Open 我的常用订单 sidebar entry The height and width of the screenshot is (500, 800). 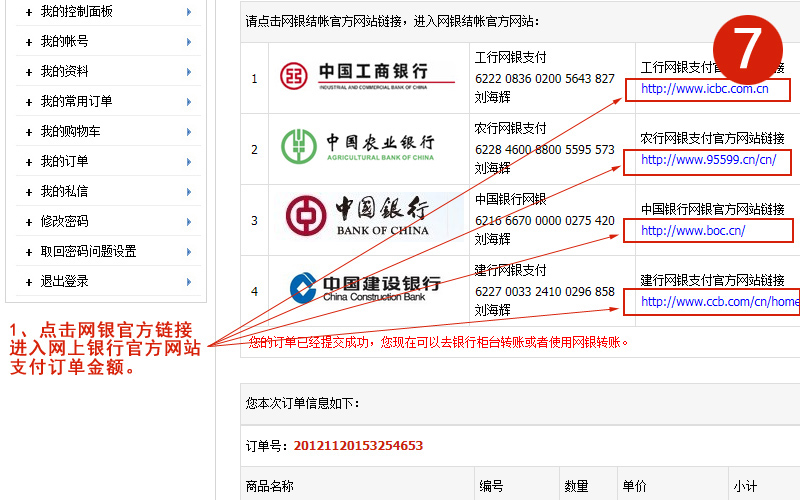(x=77, y=102)
